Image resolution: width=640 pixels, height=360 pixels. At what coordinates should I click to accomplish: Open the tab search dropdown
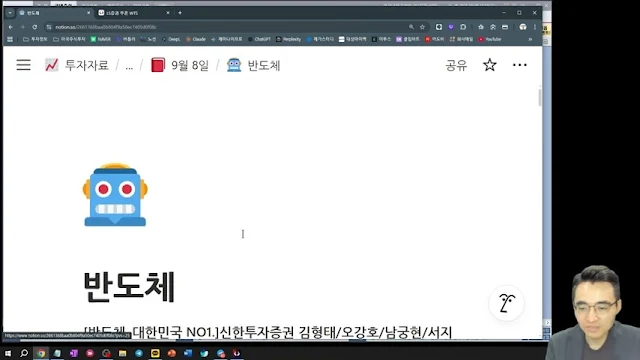coord(10,13)
